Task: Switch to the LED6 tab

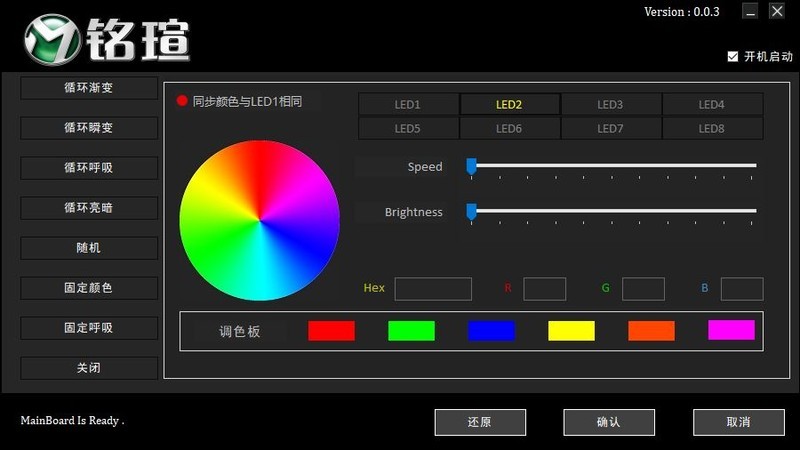Action: coord(509,128)
